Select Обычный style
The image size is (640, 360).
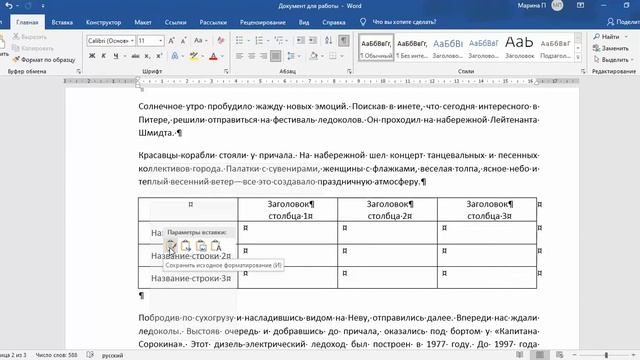376,47
